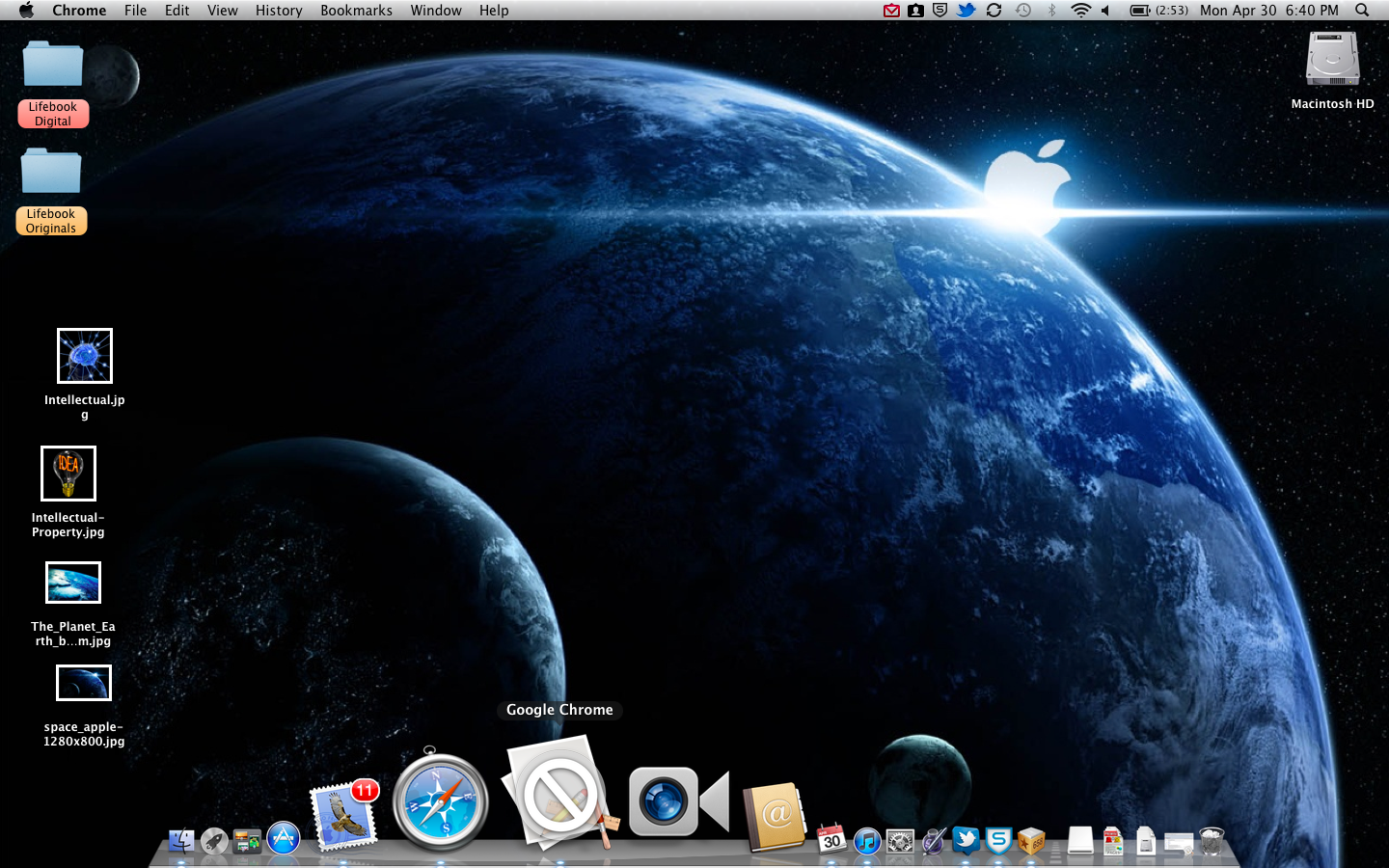Open the Chrome application menu

click(79, 11)
